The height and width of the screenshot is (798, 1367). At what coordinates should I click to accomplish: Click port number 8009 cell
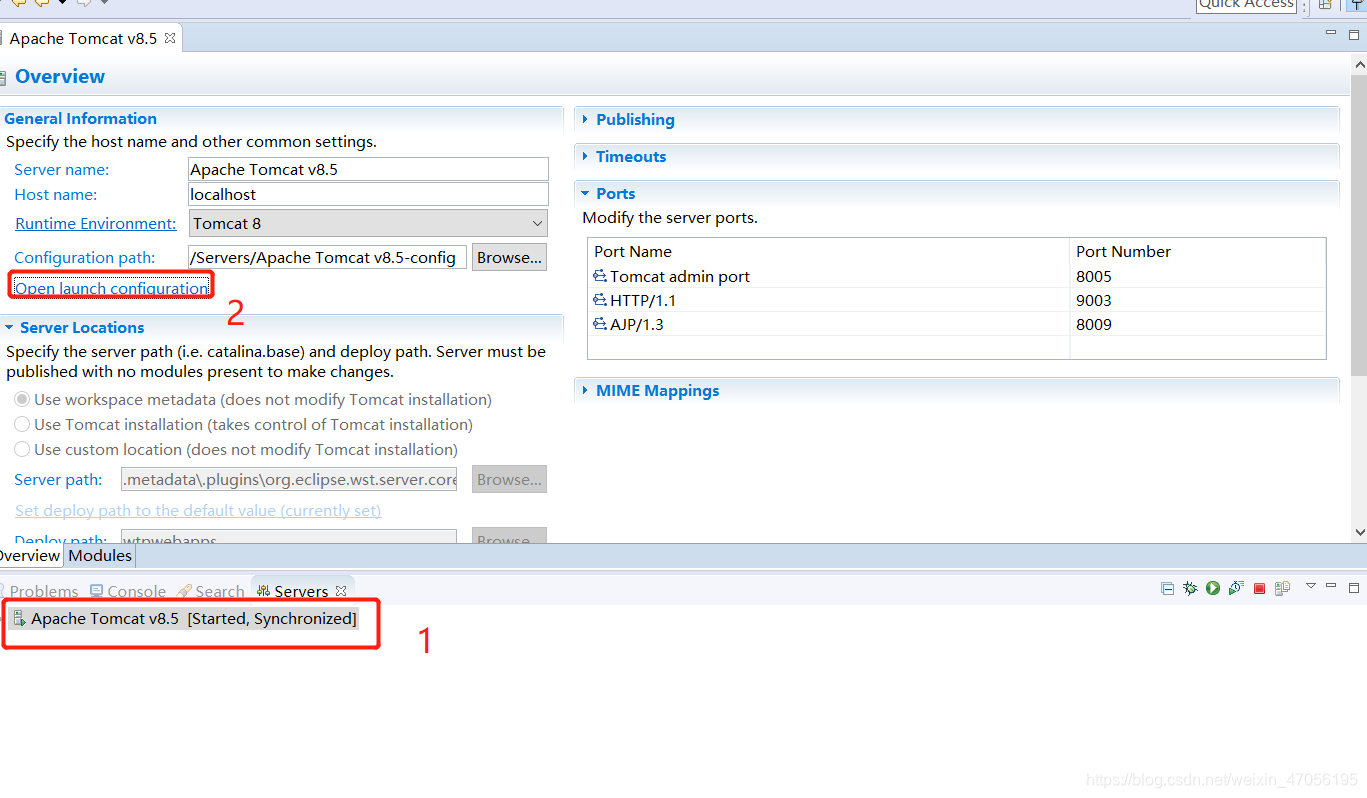click(x=1198, y=324)
